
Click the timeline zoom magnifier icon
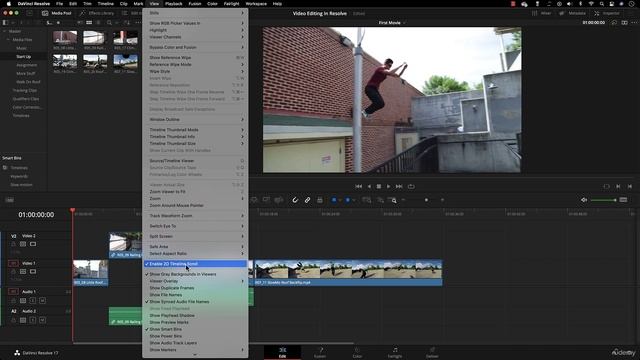[x=394, y=200]
